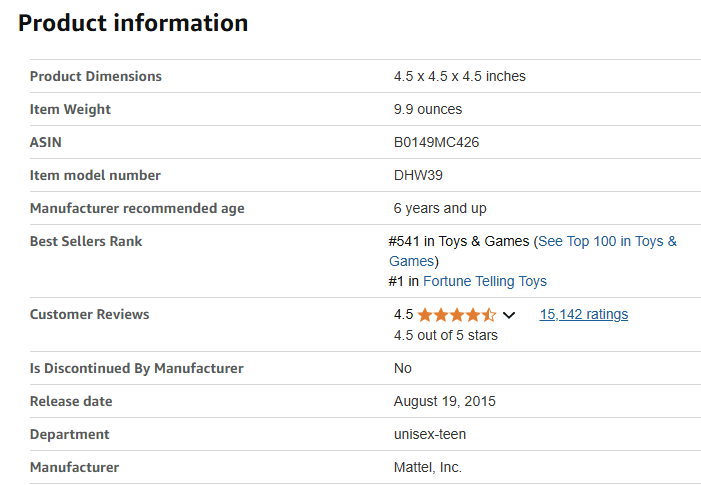Viewport: 701px width, 485px height.
Task: Click the Is Discontinued By Manufacturer label
Action: [136, 368]
